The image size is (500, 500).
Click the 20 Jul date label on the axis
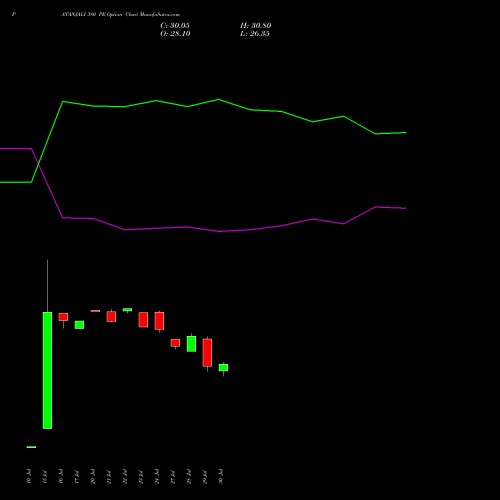point(93,476)
